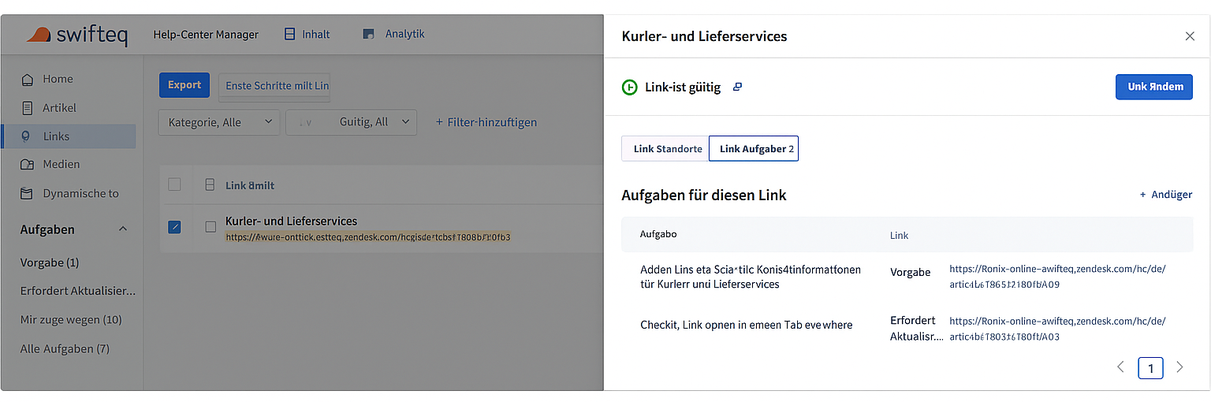The width and height of the screenshot is (1211, 402).
Task: Open the URL ending ft/A03
Action: [1057, 329]
